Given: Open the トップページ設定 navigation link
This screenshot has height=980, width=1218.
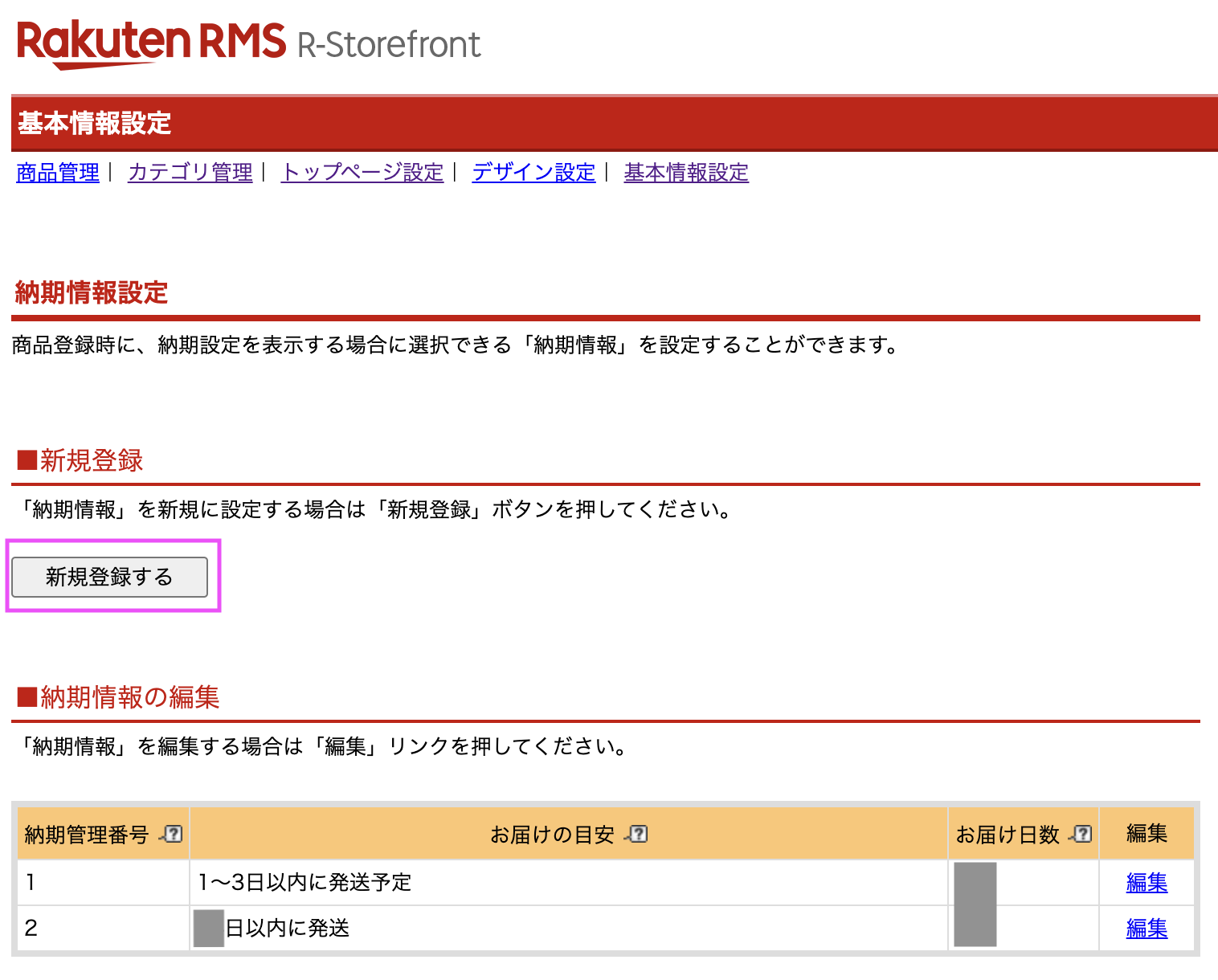Looking at the screenshot, I should coord(362,173).
